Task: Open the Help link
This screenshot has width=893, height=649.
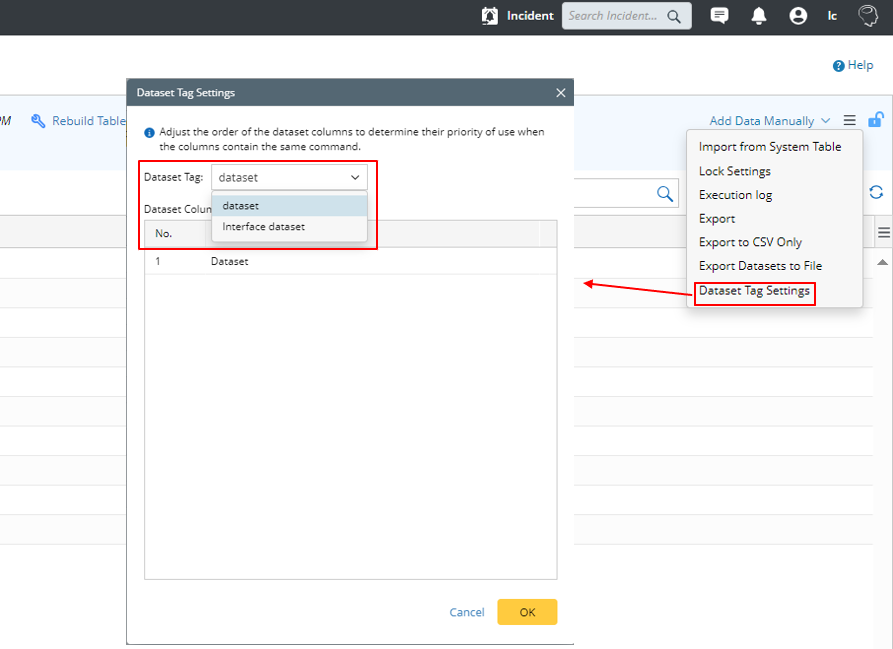Action: coord(853,65)
